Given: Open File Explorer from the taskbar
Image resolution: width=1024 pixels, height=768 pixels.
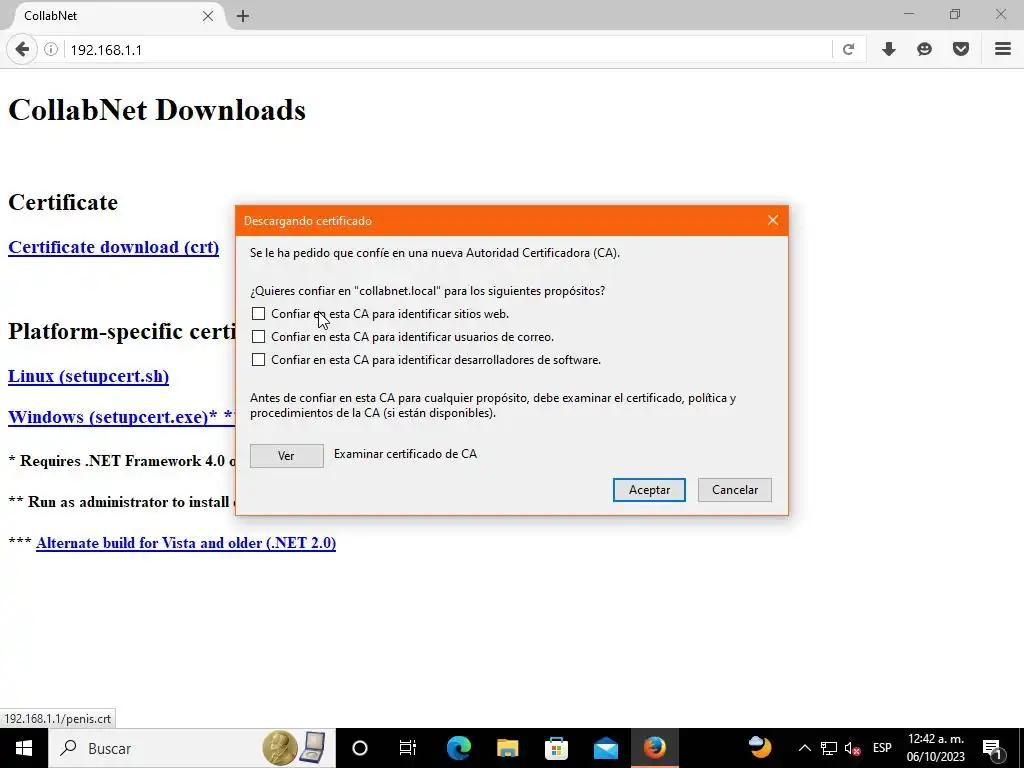Looking at the screenshot, I should coord(507,748).
